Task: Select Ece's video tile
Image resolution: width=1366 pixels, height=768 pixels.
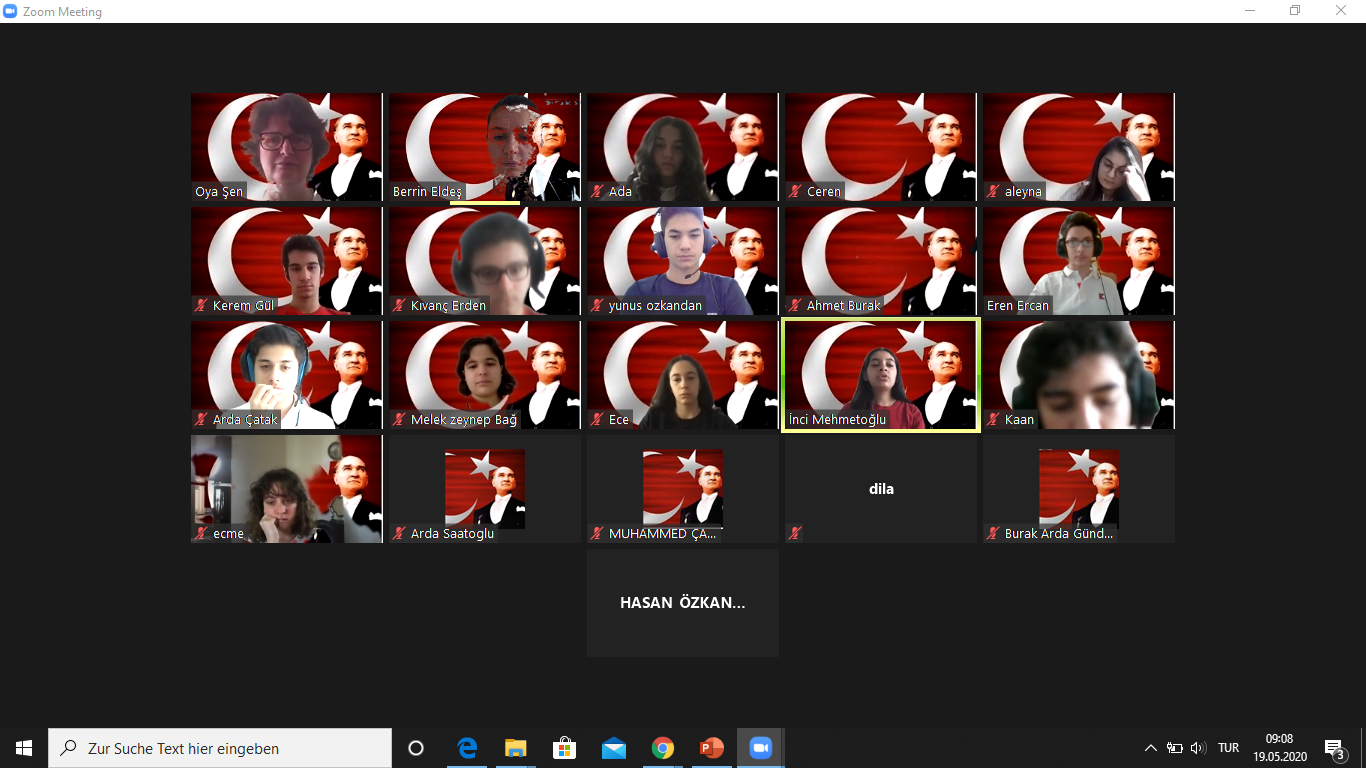Action: tap(683, 375)
